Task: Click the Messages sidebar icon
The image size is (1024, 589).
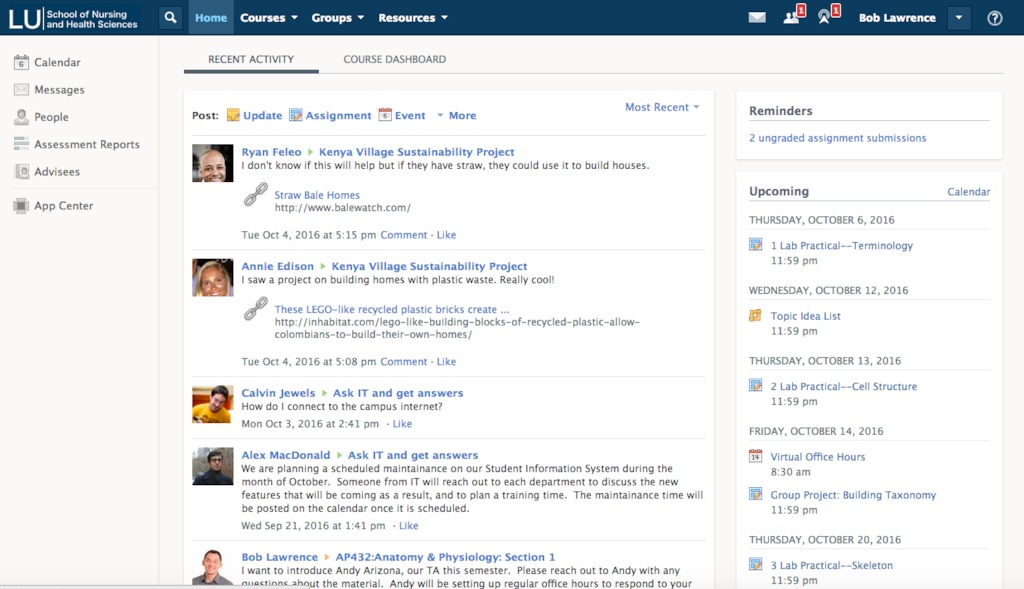Action: coord(21,89)
